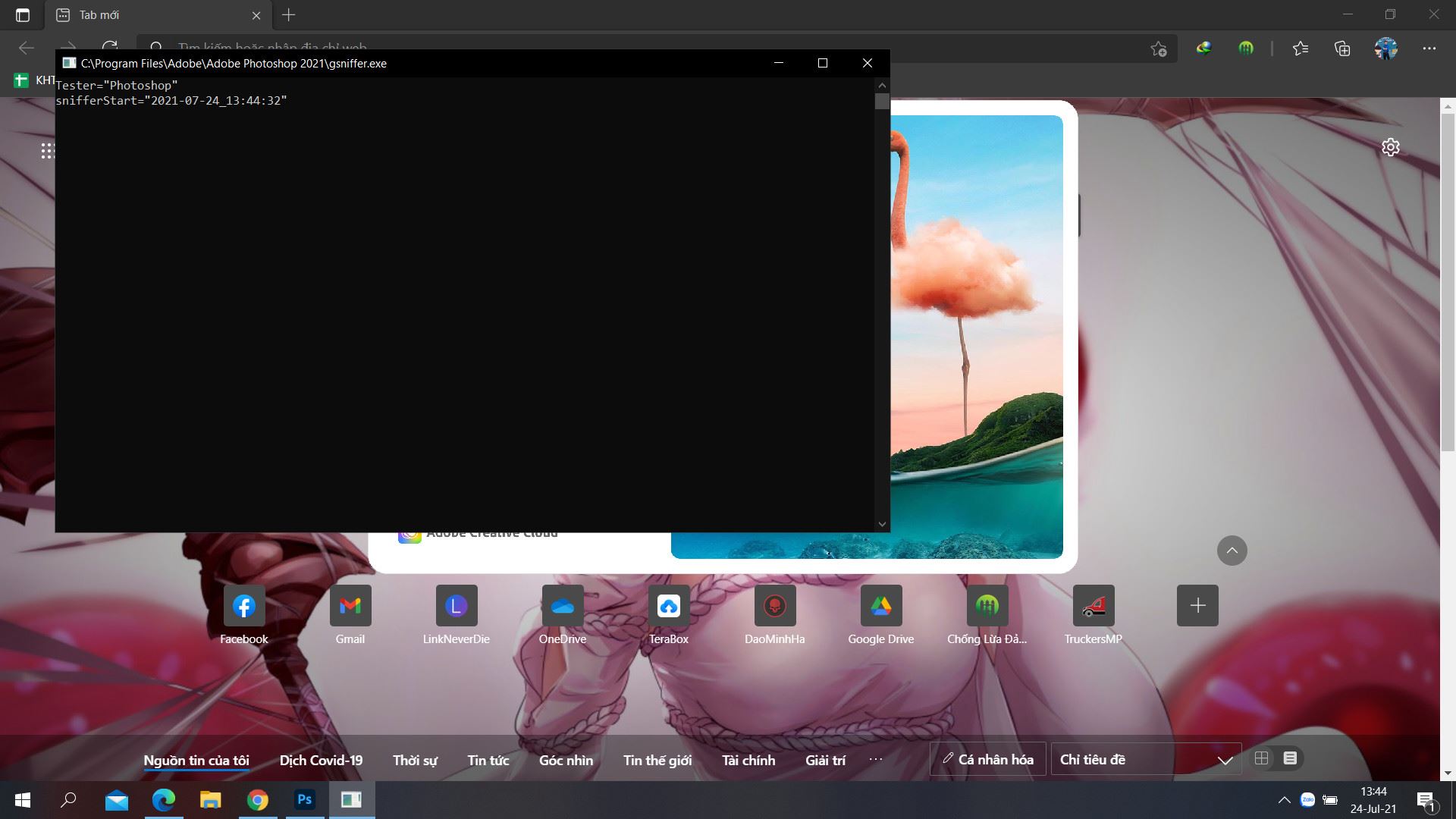This screenshot has width=1456, height=819.
Task: Open the browser profile avatar
Action: [x=1387, y=49]
